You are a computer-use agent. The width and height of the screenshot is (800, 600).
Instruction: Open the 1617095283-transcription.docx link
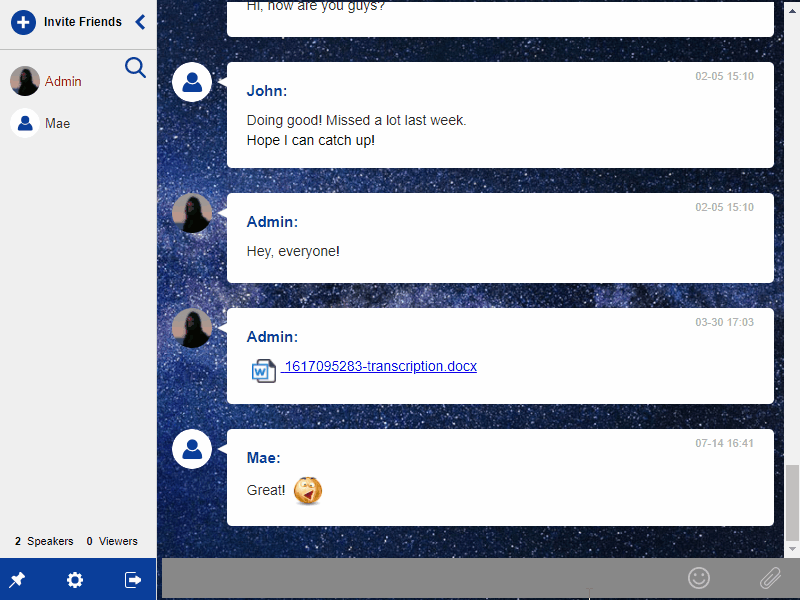379,366
